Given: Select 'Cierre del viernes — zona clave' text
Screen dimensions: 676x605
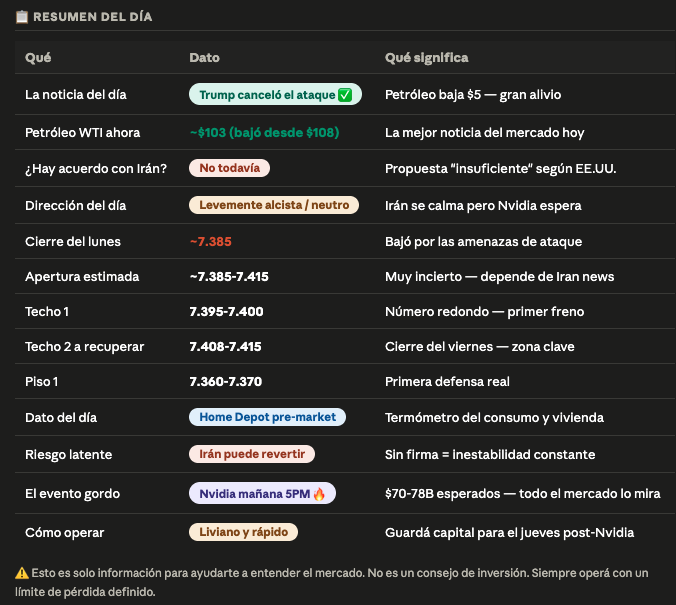Looking at the screenshot, I should [x=480, y=347].
